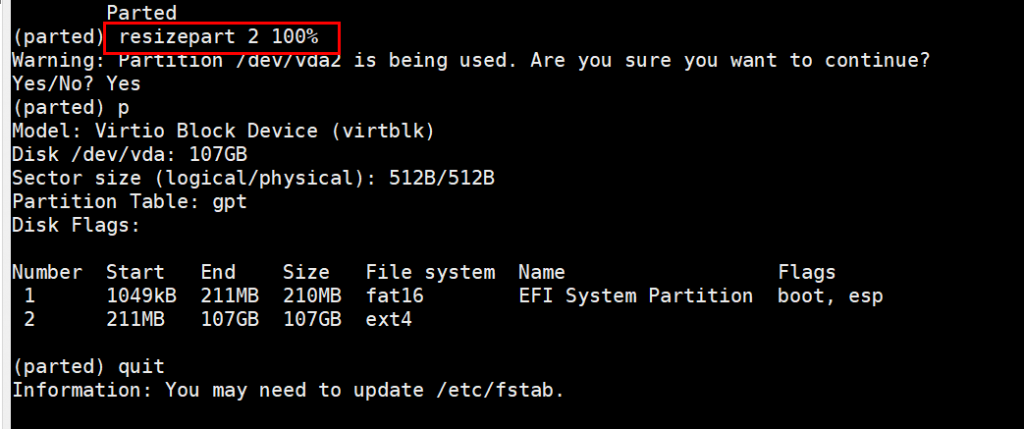
Task: Click the highlighted resizepart 2 100% command
Action: coord(218,37)
